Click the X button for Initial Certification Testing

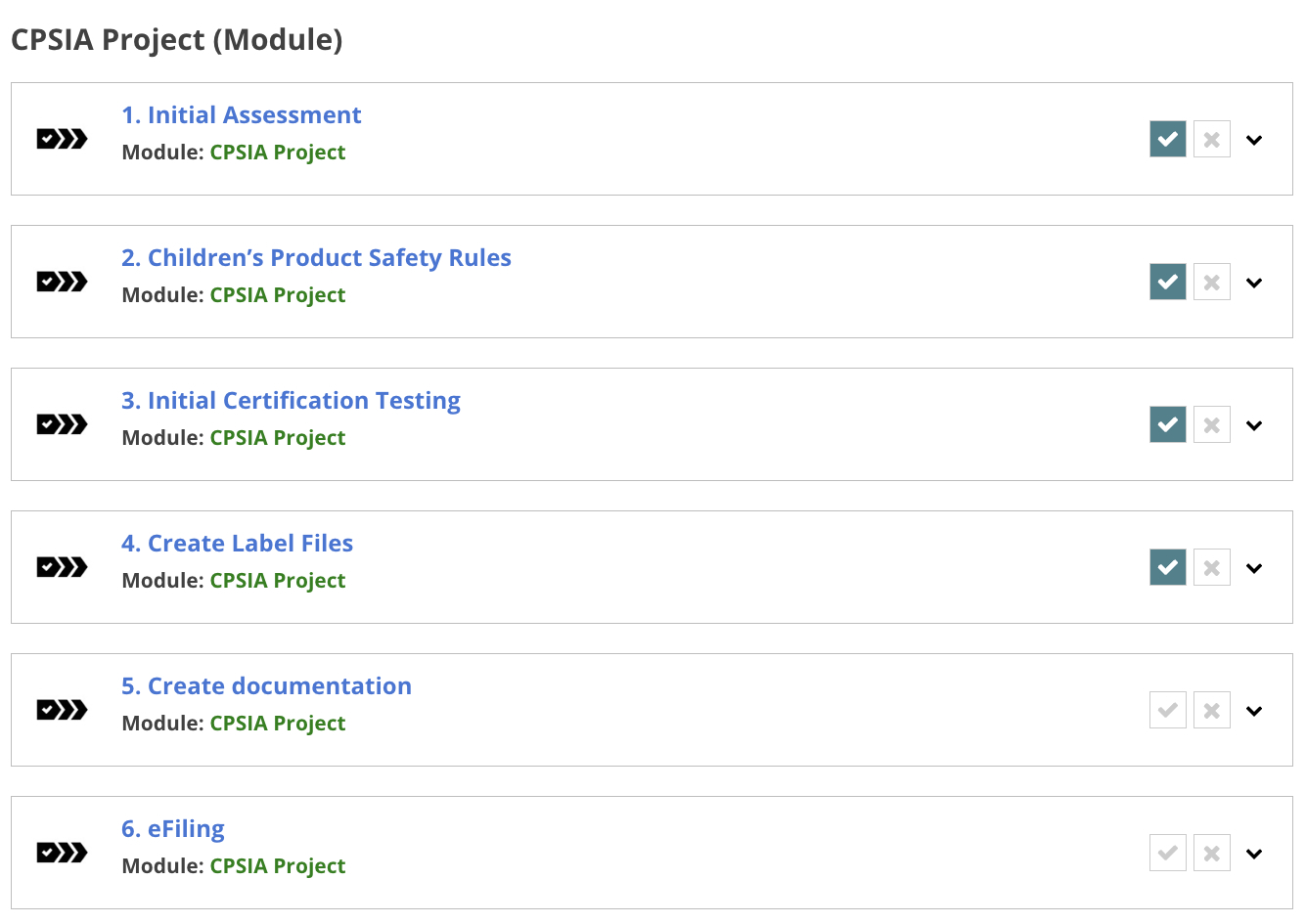pyautogui.click(x=1212, y=424)
